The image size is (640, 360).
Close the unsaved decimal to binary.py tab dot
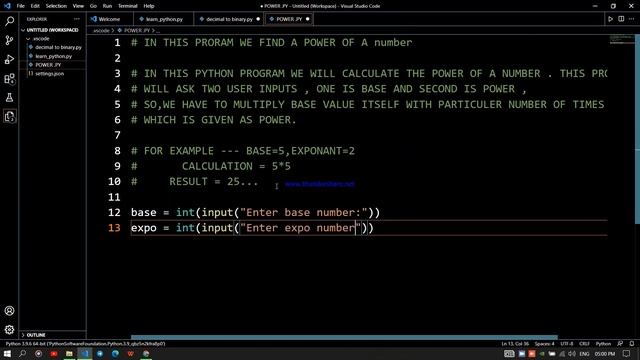click(258, 19)
